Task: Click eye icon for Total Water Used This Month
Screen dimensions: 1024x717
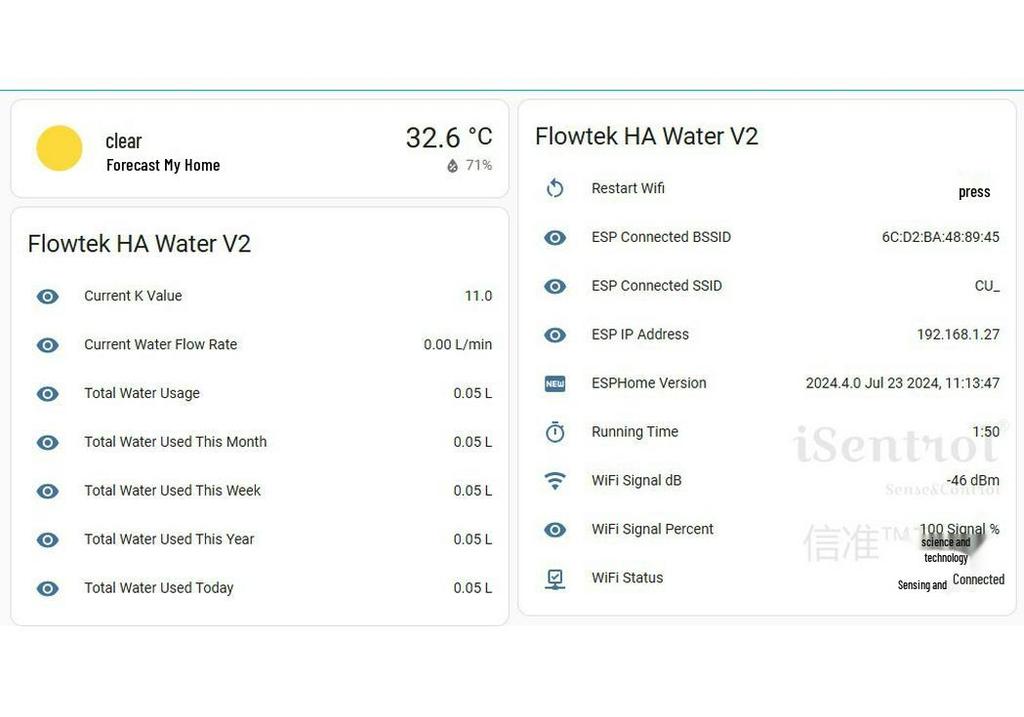Action: pyautogui.click(x=48, y=443)
